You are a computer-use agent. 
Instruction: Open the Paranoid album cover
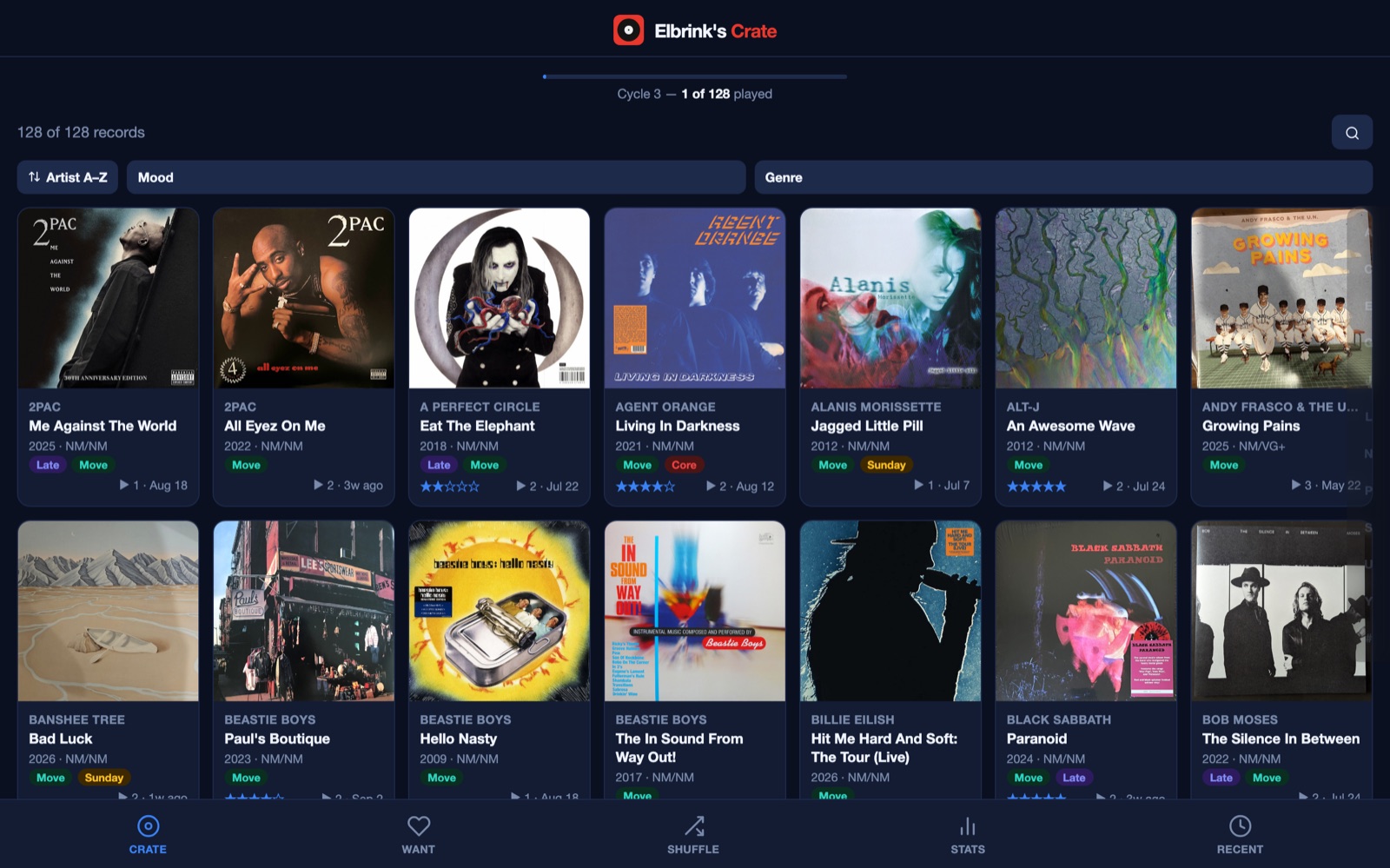[x=1086, y=611]
